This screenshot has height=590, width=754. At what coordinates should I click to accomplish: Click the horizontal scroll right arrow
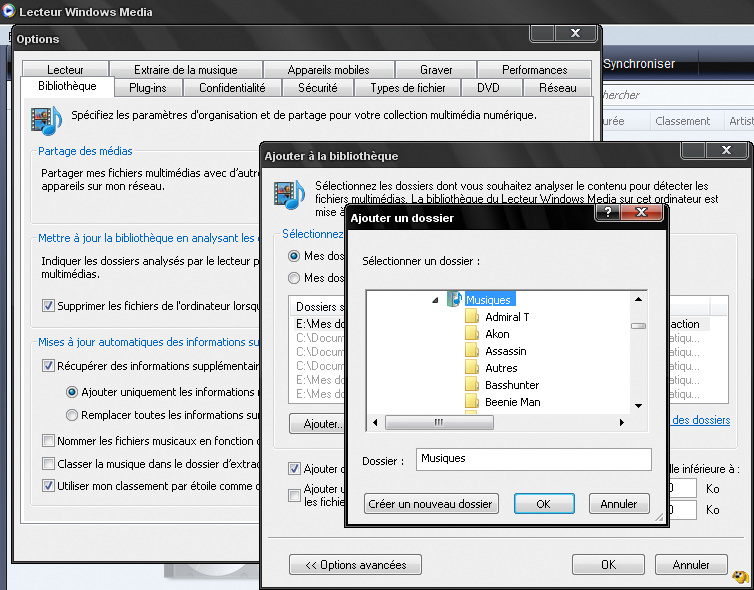[x=622, y=423]
